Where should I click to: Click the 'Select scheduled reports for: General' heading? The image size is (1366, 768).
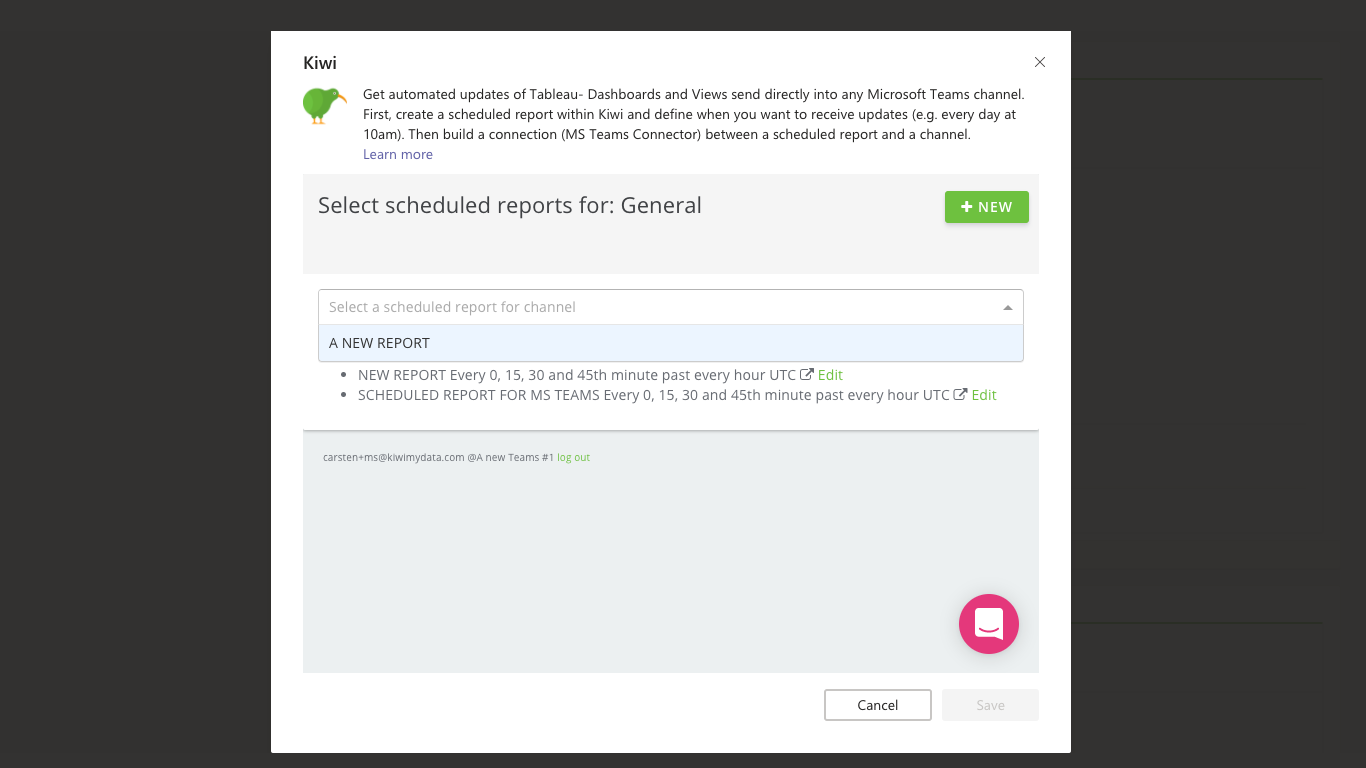510,206
